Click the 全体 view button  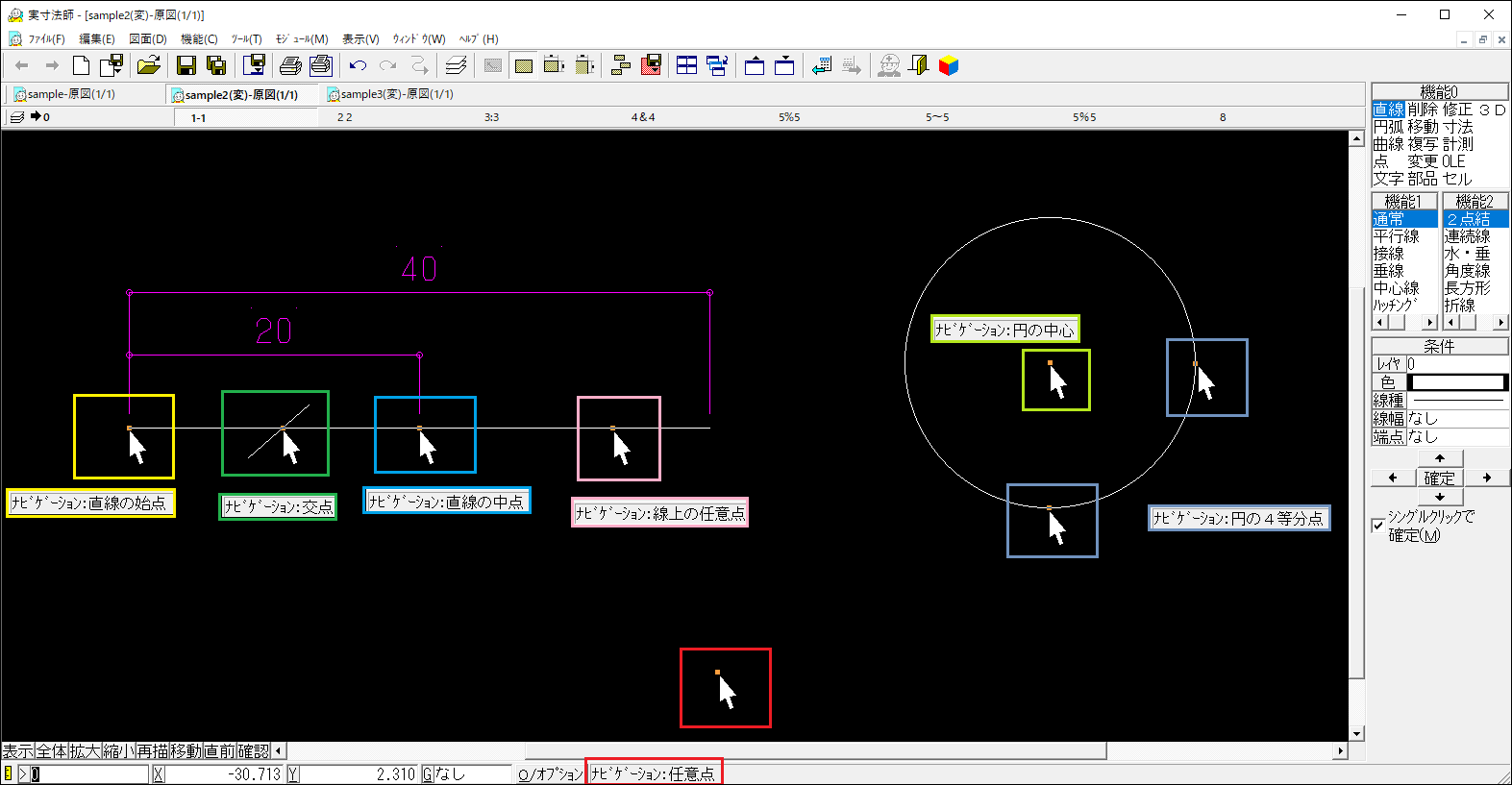point(51,750)
